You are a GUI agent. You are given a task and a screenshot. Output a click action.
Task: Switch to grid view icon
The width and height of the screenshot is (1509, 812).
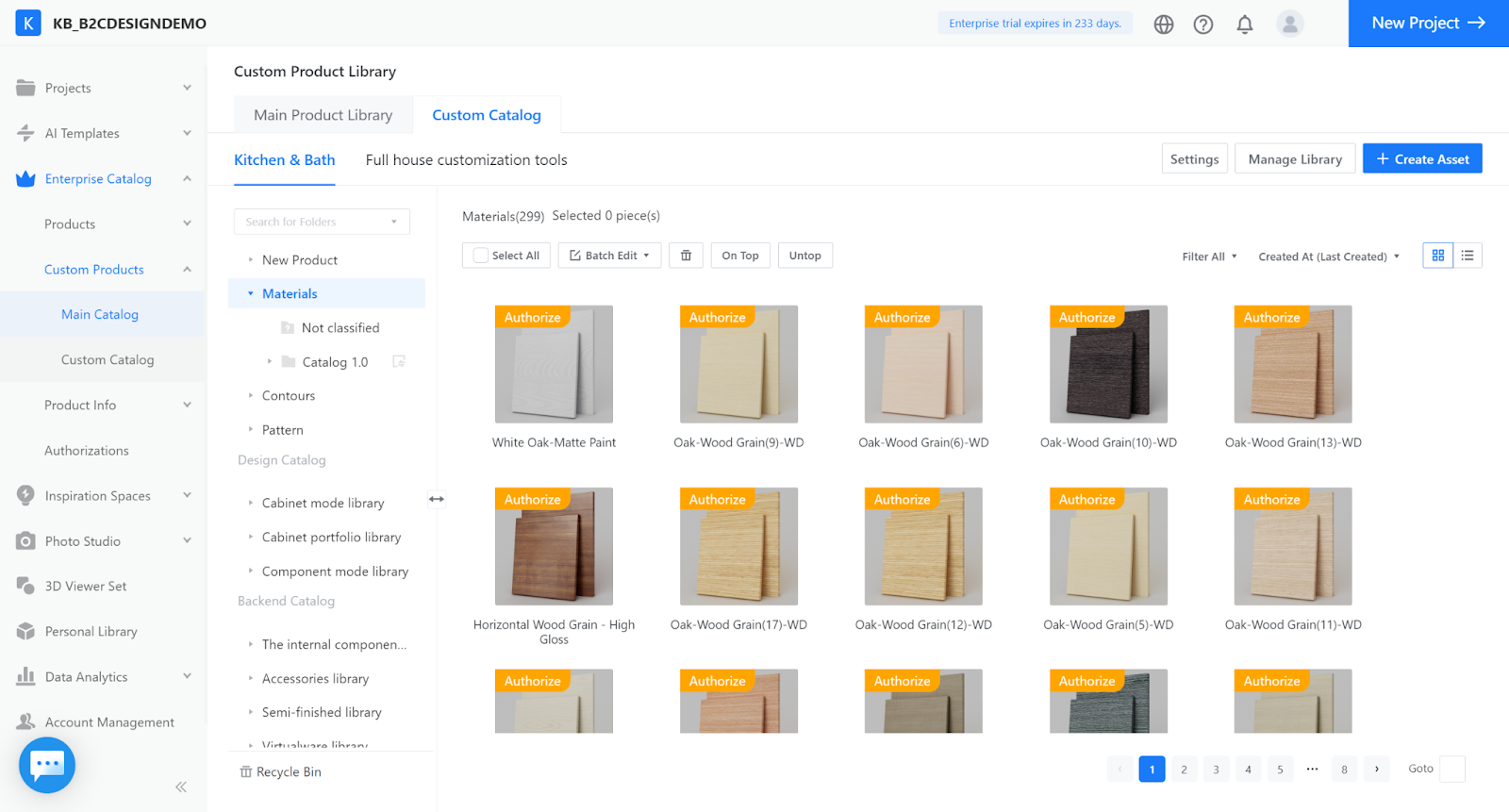point(1438,256)
